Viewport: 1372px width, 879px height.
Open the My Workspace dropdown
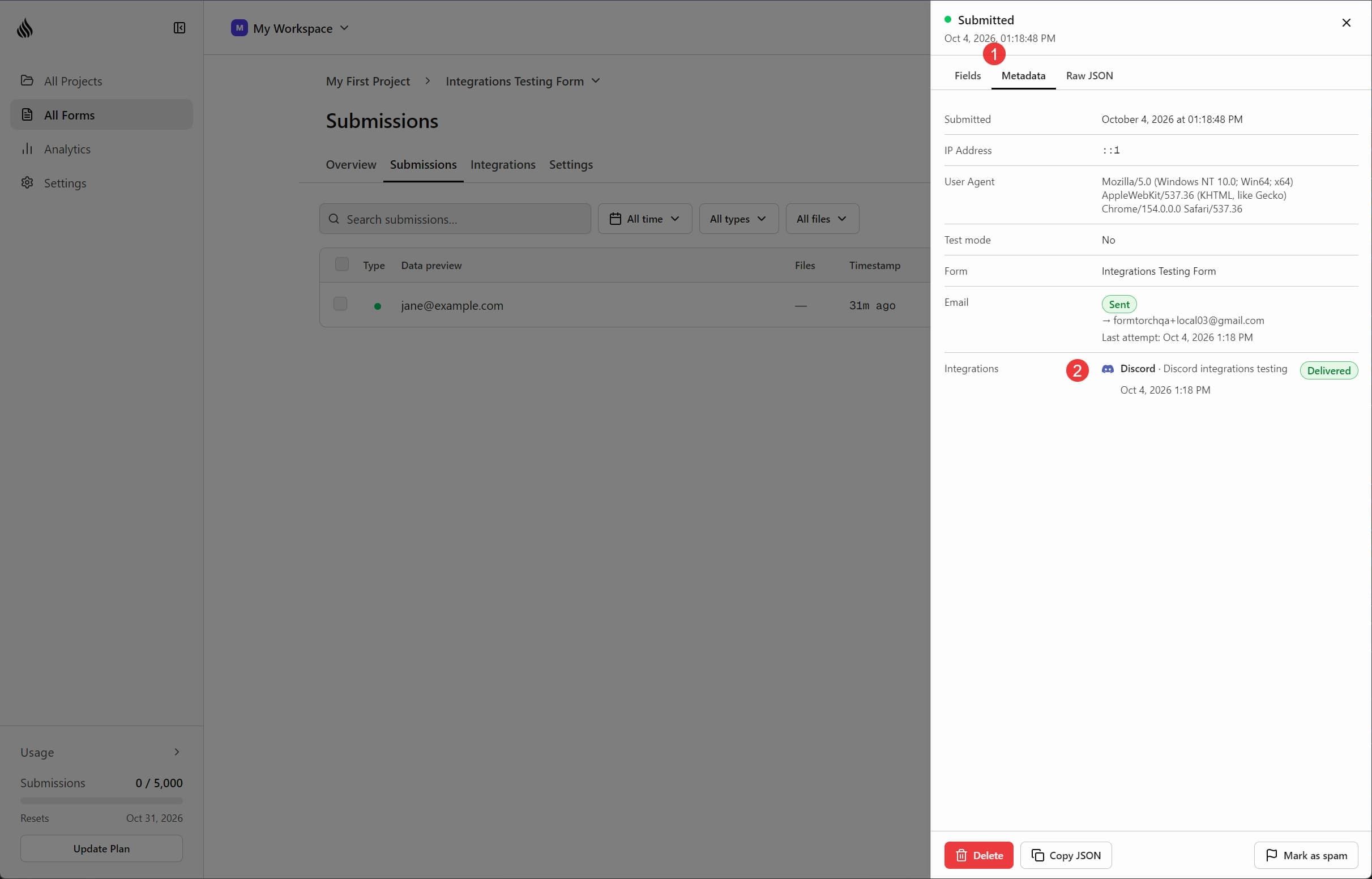click(290, 28)
